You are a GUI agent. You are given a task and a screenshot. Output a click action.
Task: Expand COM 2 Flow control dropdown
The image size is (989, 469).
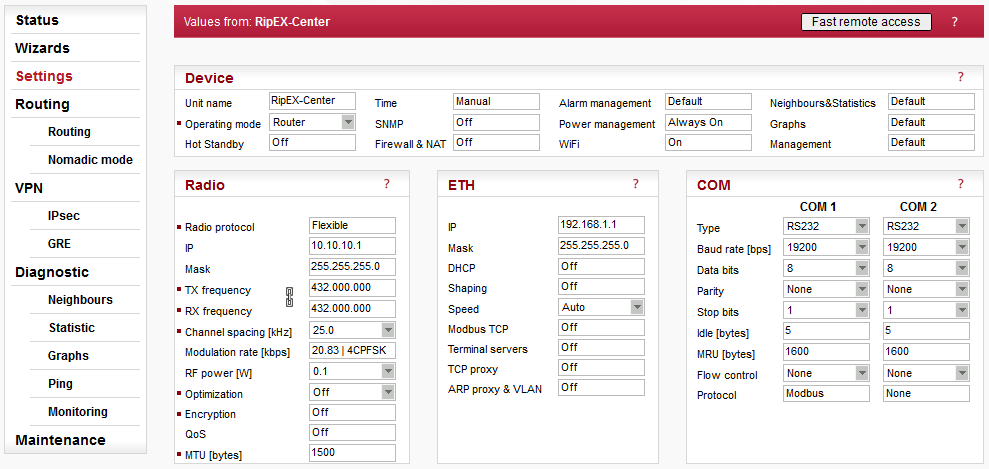point(962,373)
